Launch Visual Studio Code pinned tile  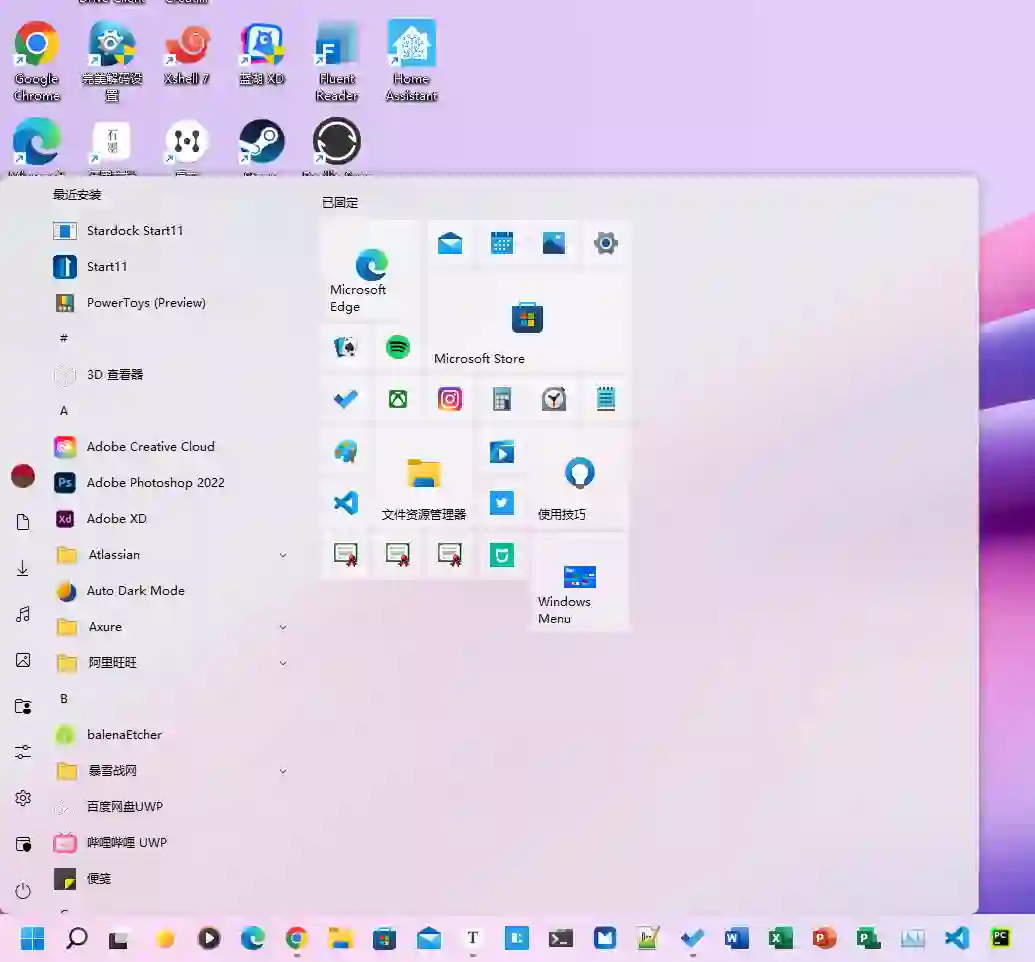click(346, 503)
